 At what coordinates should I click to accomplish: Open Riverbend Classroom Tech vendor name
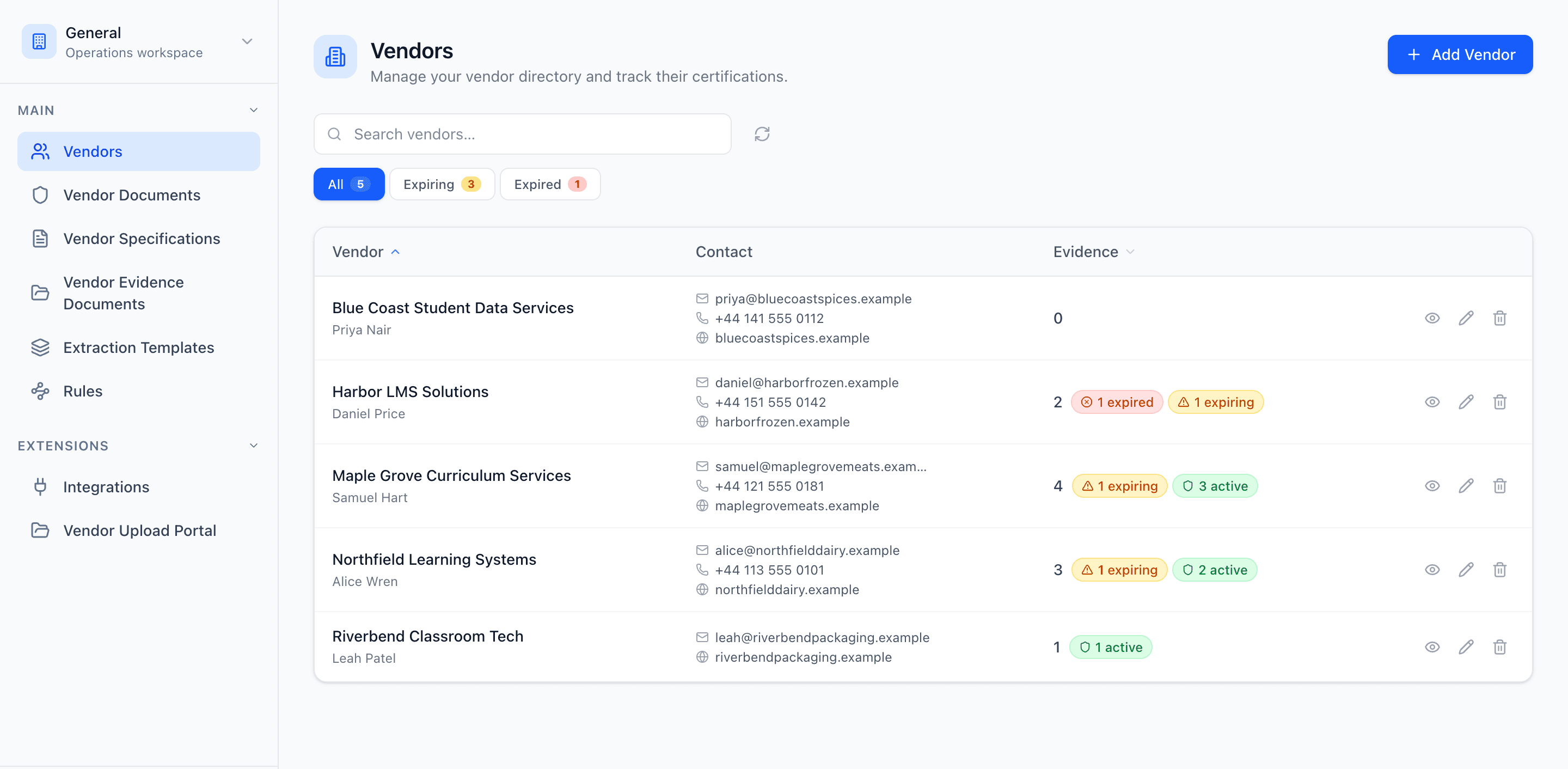click(x=427, y=636)
